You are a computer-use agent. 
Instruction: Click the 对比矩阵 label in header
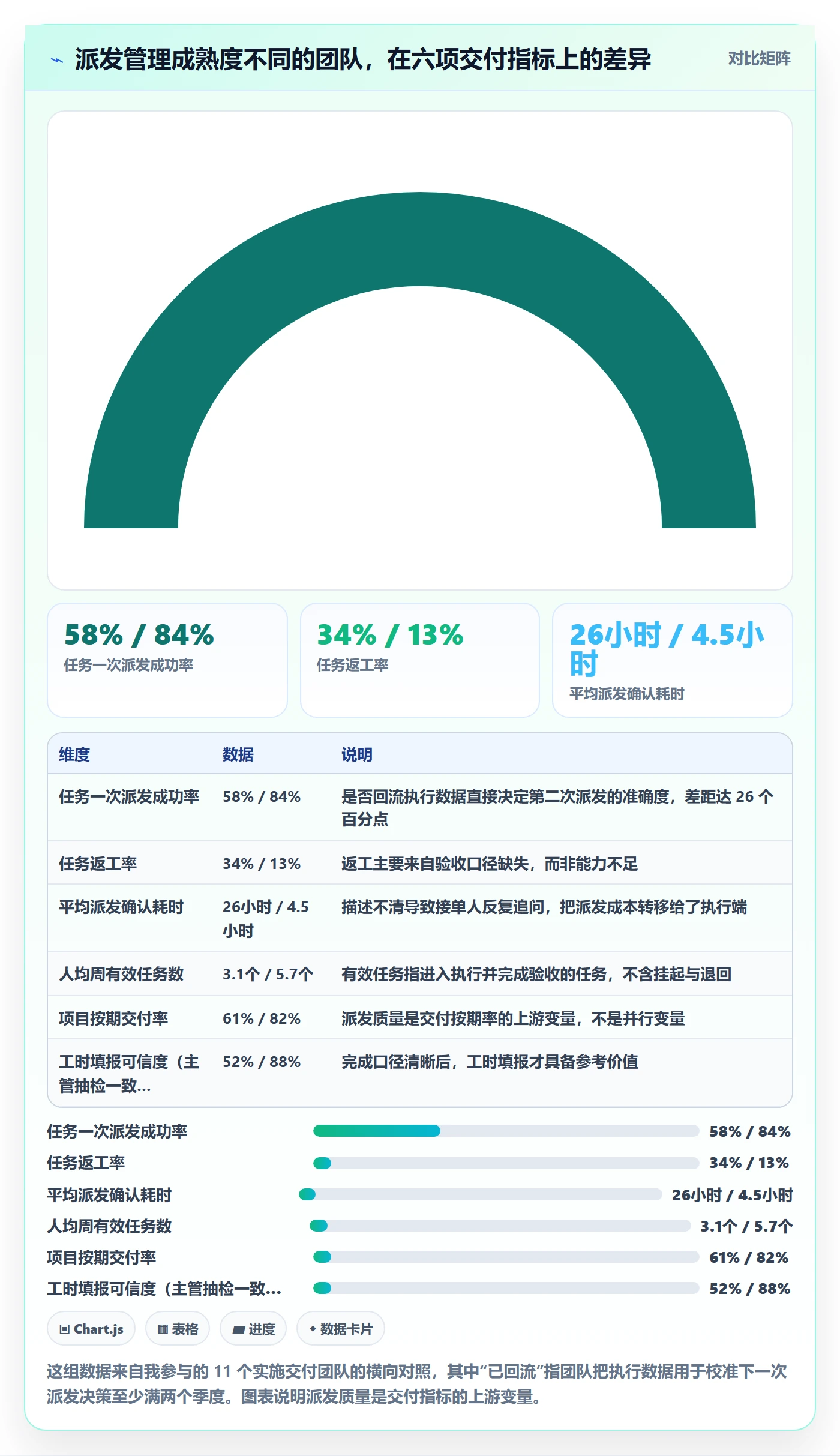[759, 58]
